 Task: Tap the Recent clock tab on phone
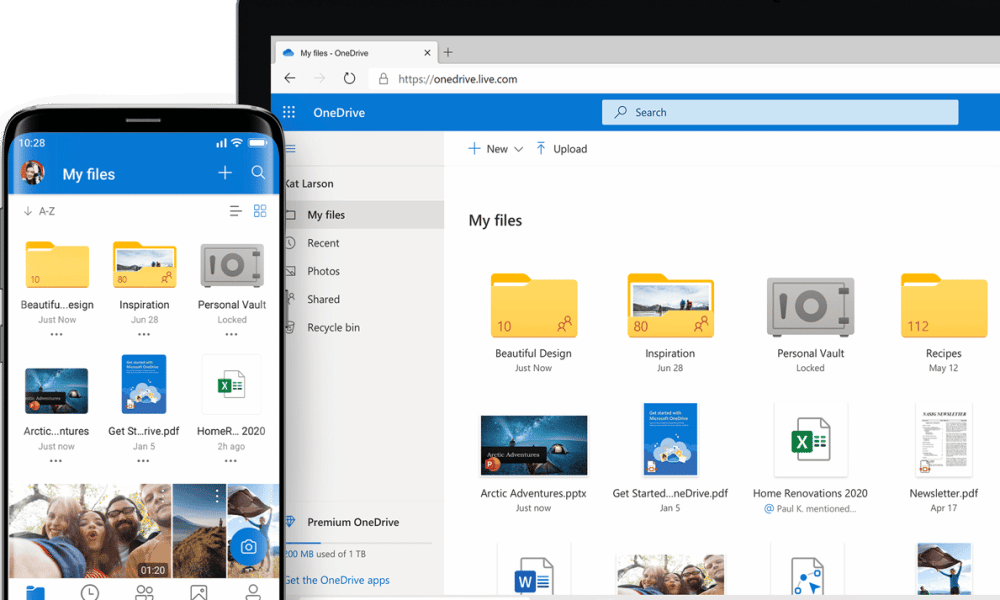tap(90, 592)
